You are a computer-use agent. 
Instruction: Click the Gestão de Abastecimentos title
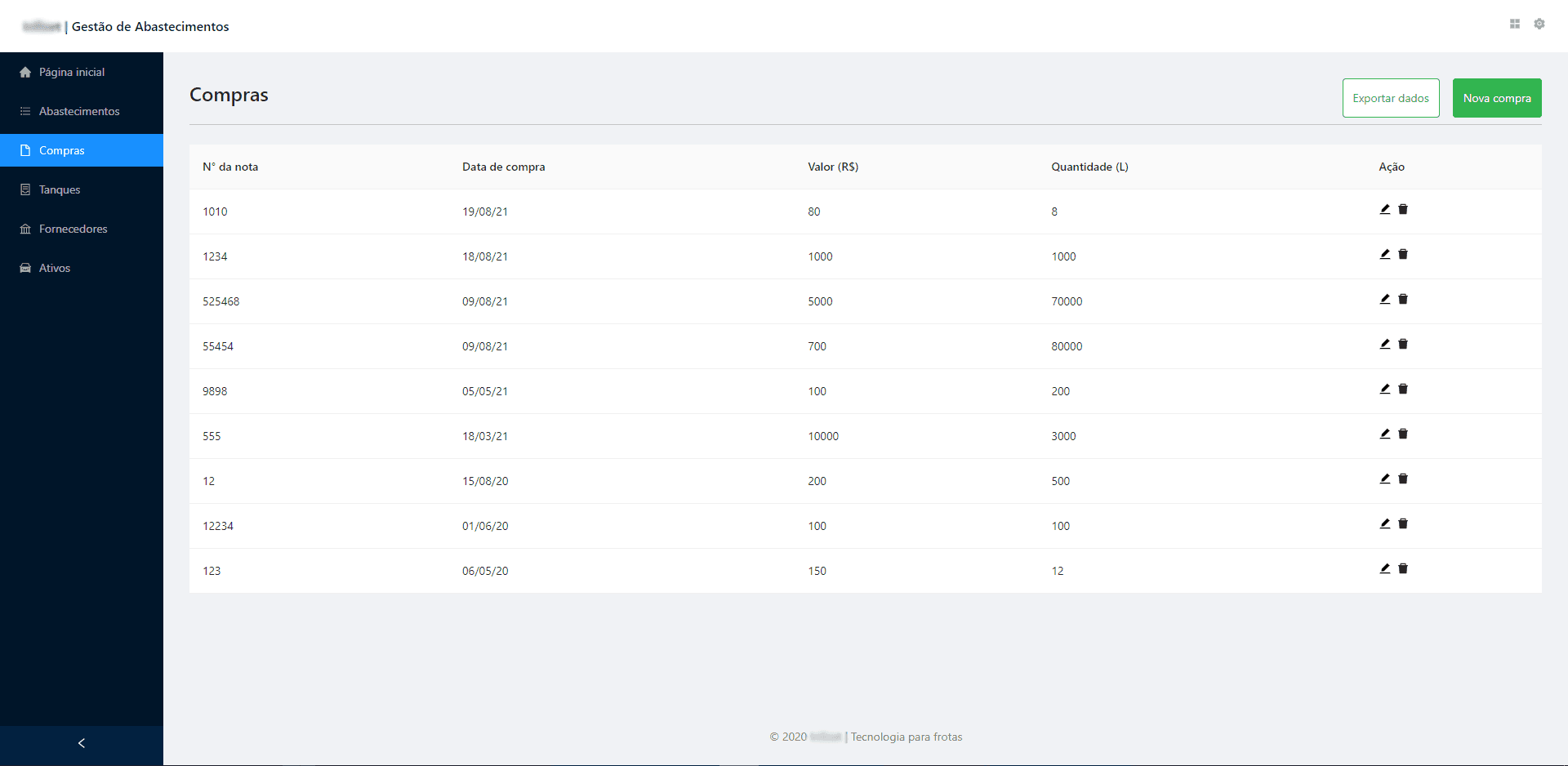(150, 26)
